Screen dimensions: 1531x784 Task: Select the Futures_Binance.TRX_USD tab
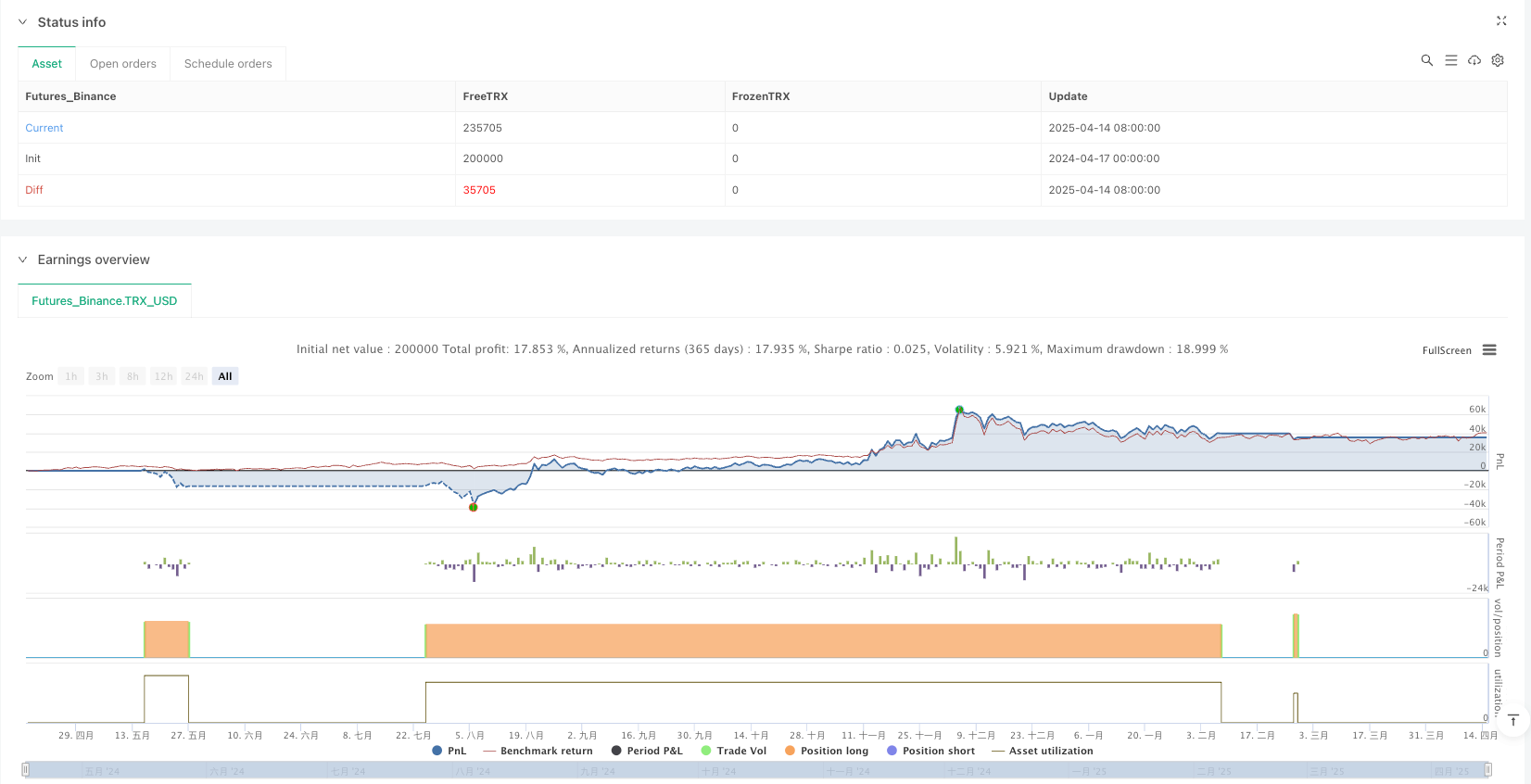[x=104, y=301]
